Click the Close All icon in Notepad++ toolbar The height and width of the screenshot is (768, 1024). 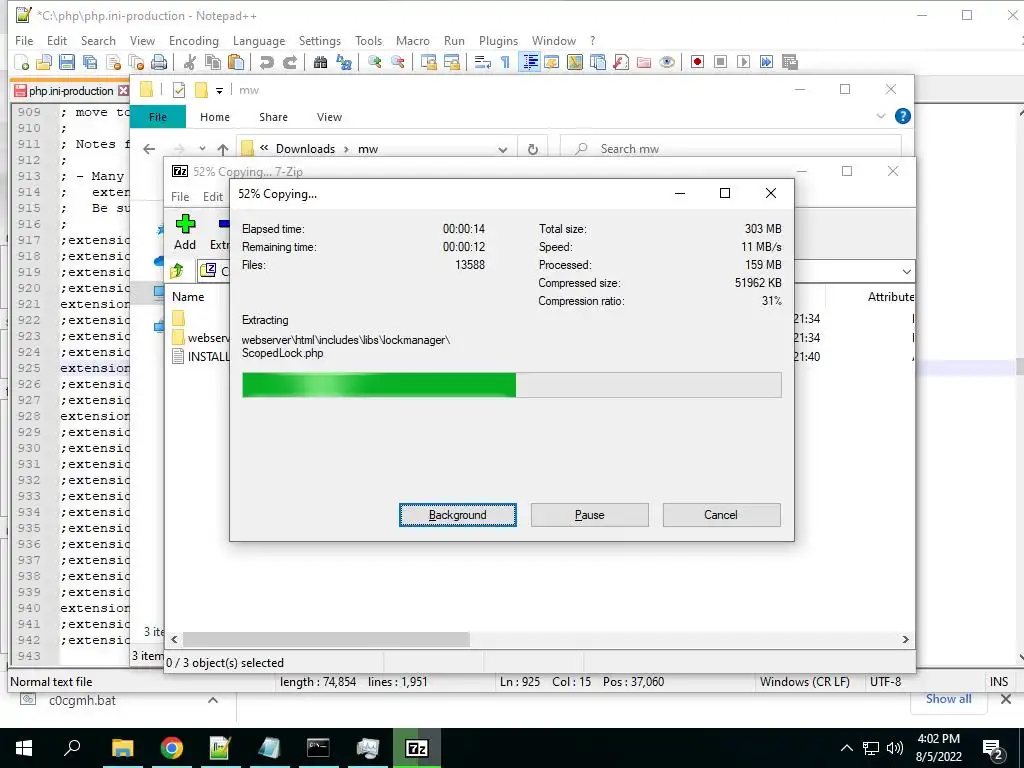point(136,62)
